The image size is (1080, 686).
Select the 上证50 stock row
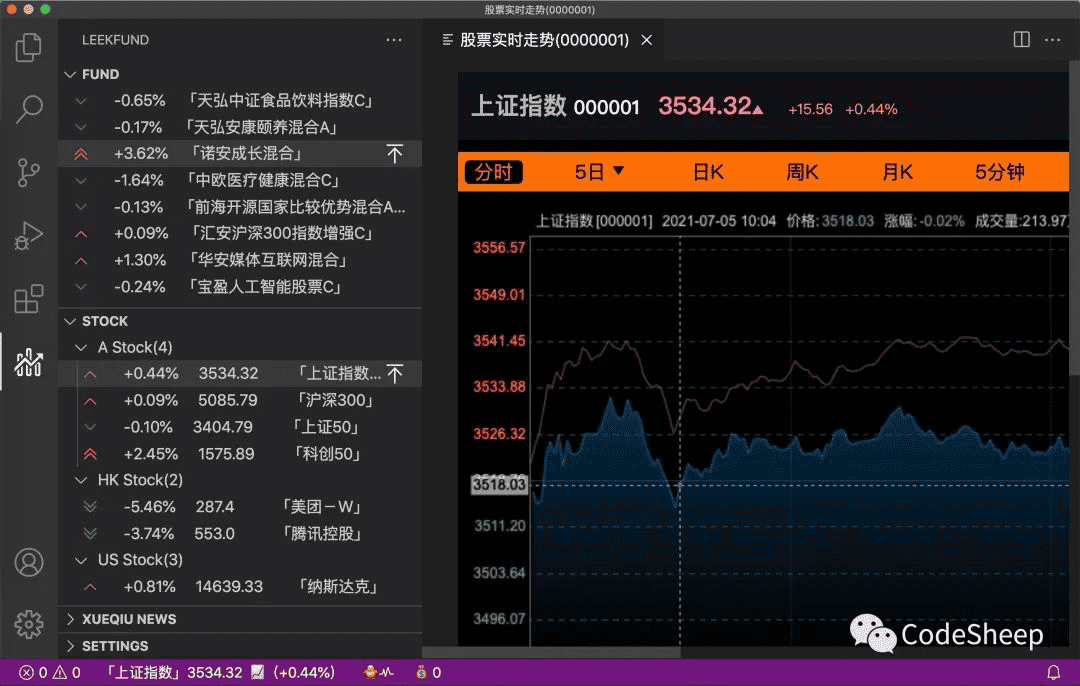point(240,427)
